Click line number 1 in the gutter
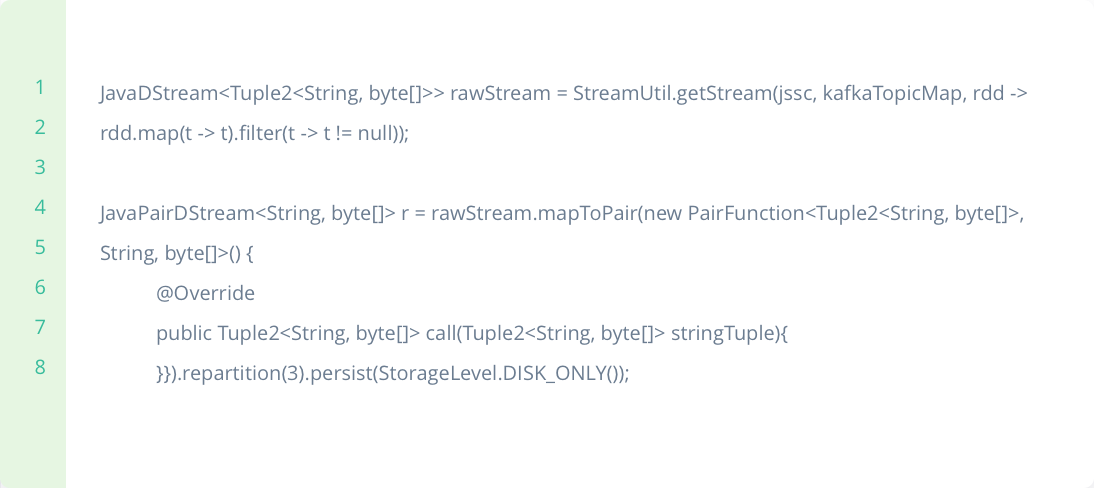Viewport: 1094px width, 488px height. click(40, 87)
